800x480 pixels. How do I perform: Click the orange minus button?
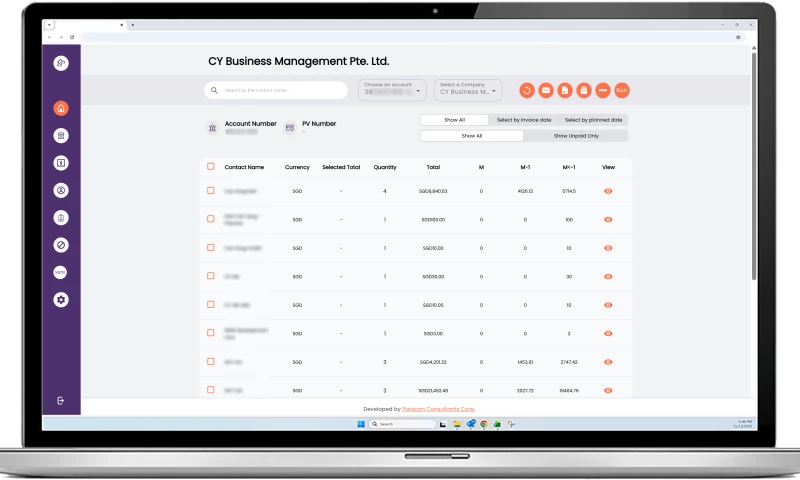(603, 90)
